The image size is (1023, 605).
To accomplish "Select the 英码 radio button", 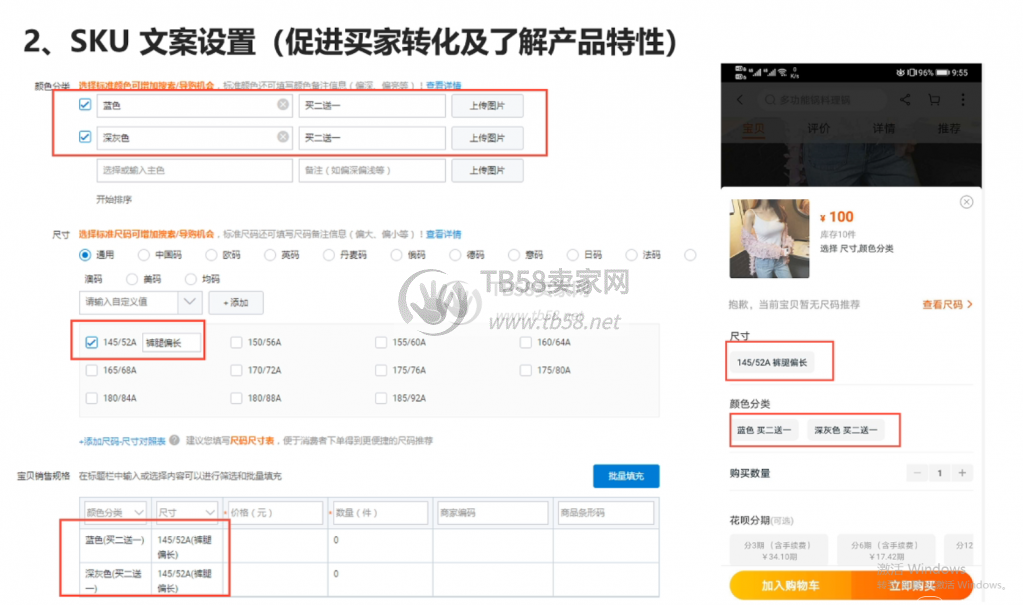I will tap(269, 255).
